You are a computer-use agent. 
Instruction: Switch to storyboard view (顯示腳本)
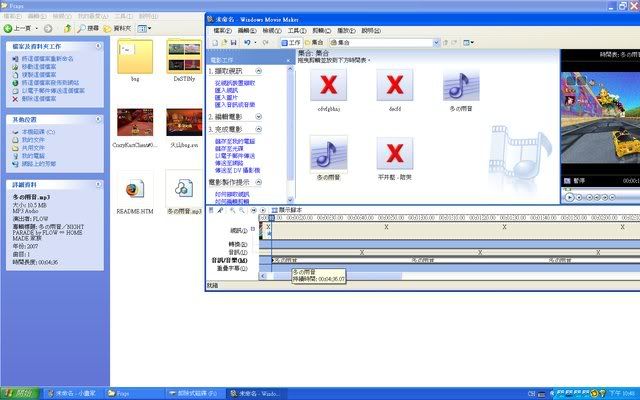292,211
